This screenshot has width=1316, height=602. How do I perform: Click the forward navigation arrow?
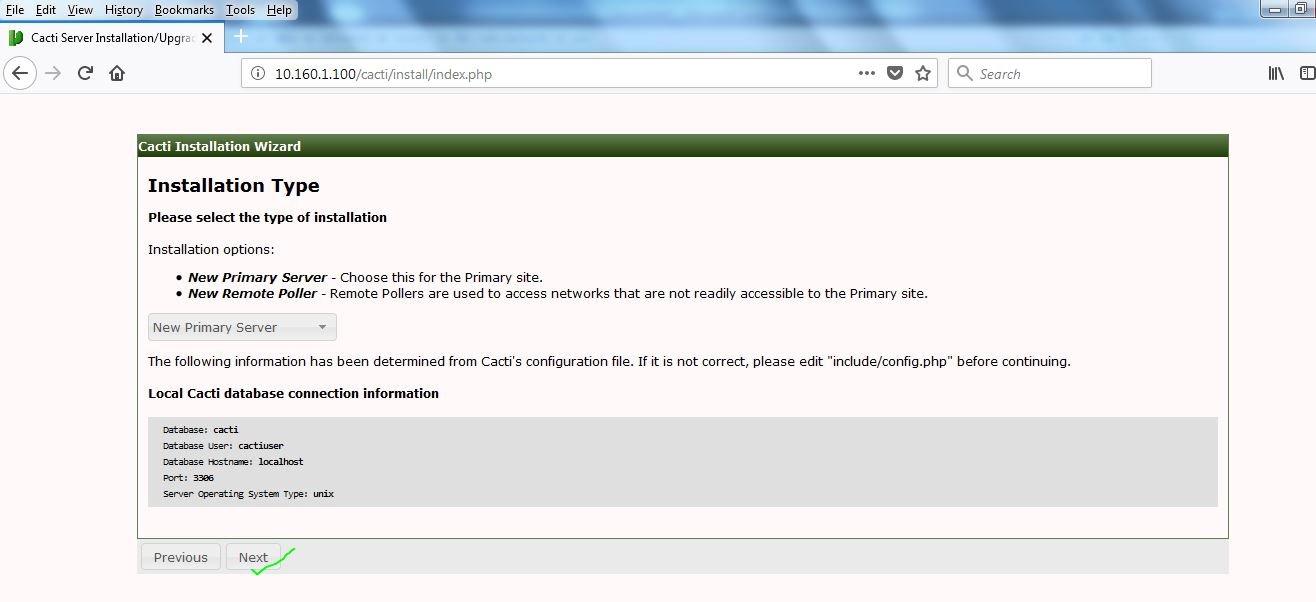pyautogui.click(x=52, y=72)
